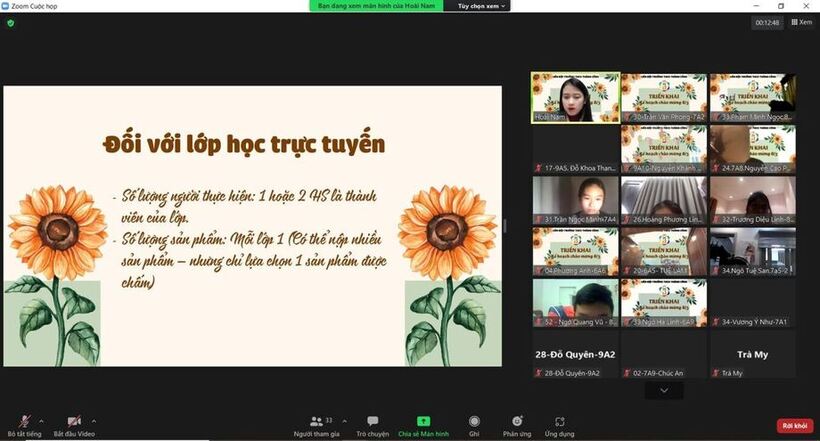Open the participants list (Người tham gia)
The width and height of the screenshot is (820, 441).
(316, 422)
